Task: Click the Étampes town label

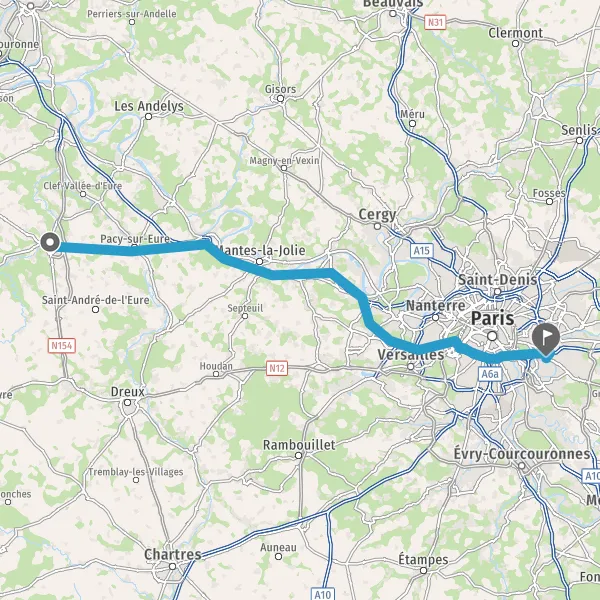Action: [423, 559]
